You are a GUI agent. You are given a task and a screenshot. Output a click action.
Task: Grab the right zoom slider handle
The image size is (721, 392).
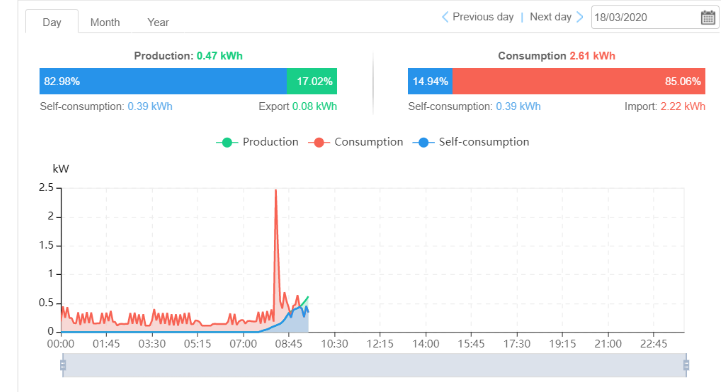pyautogui.click(x=686, y=365)
